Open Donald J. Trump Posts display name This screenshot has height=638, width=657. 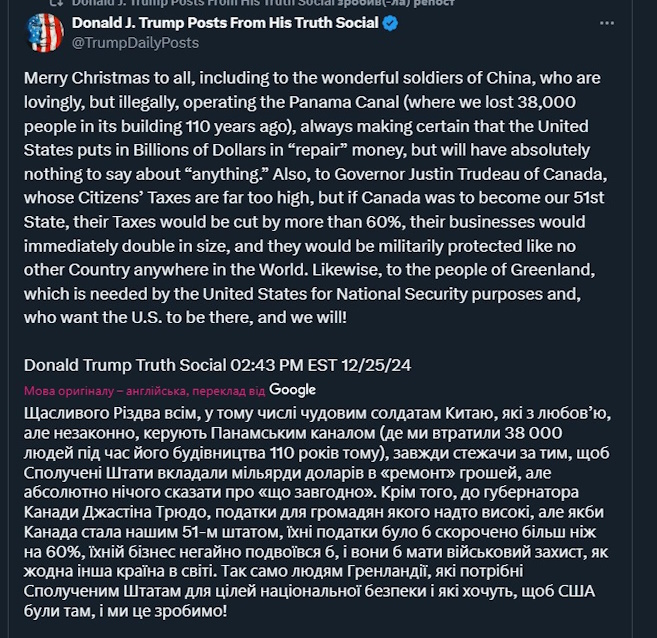225,23
